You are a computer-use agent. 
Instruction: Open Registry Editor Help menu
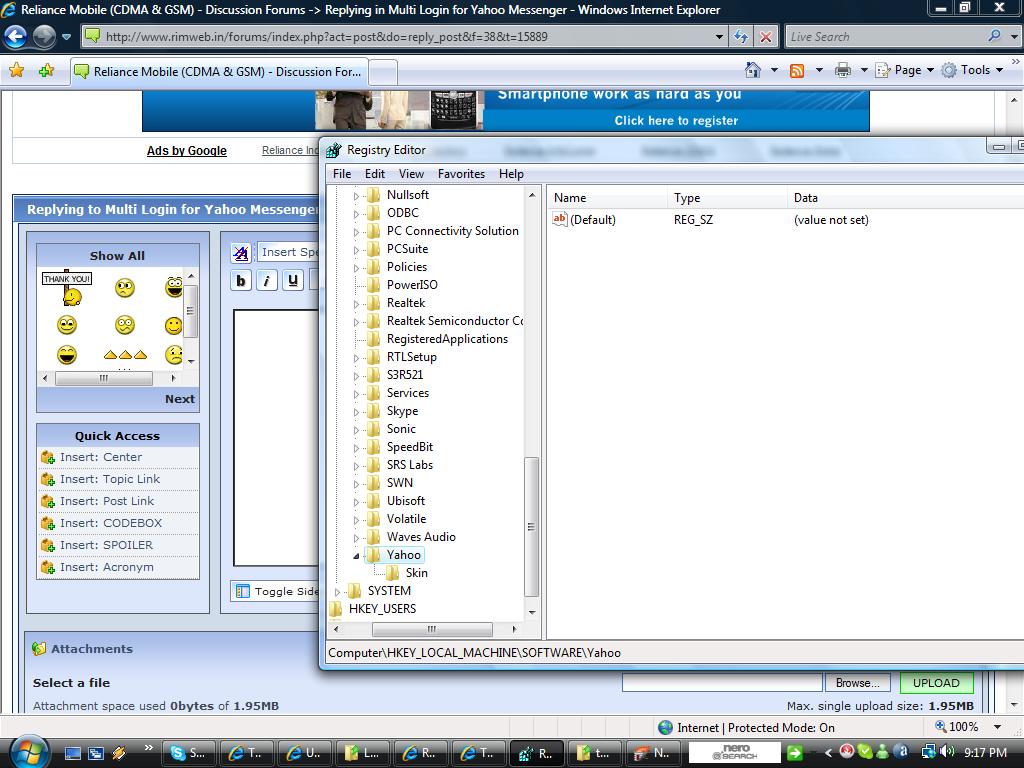point(511,174)
